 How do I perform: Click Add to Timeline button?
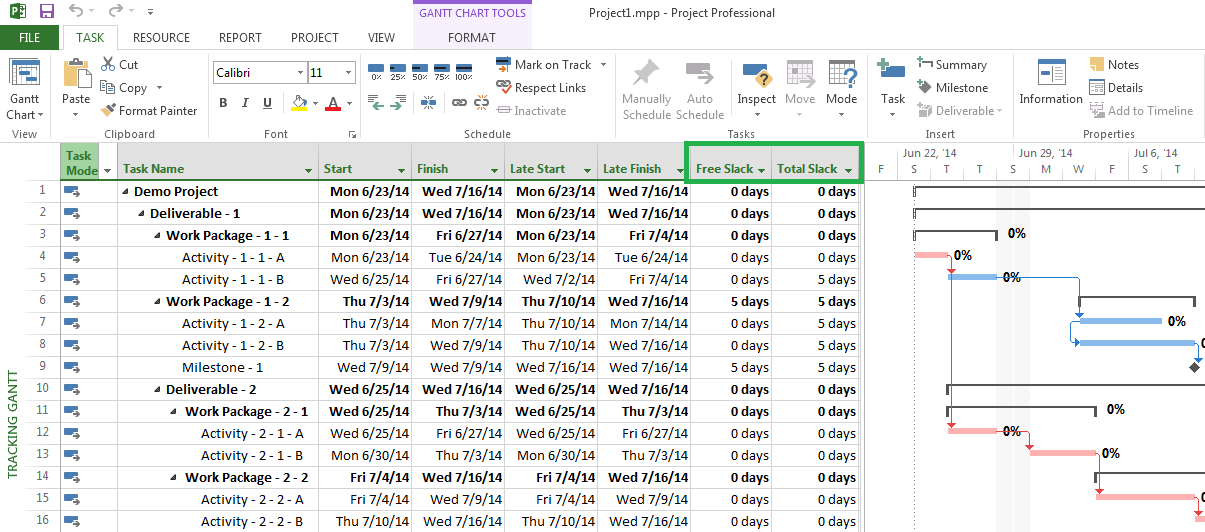click(x=1141, y=111)
